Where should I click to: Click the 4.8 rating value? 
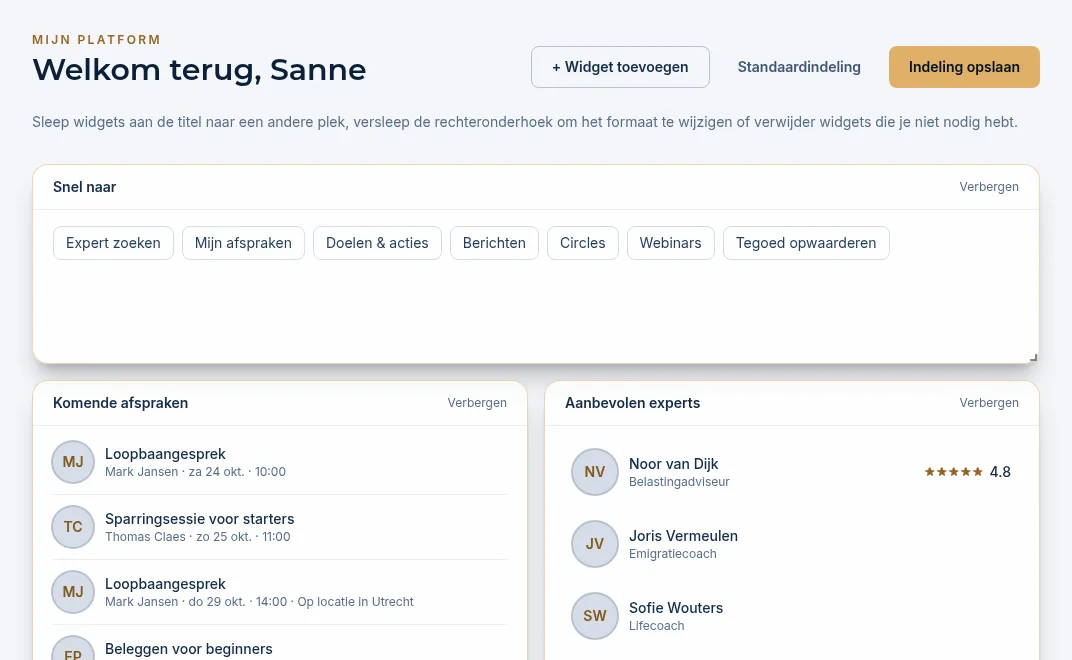(x=1000, y=472)
